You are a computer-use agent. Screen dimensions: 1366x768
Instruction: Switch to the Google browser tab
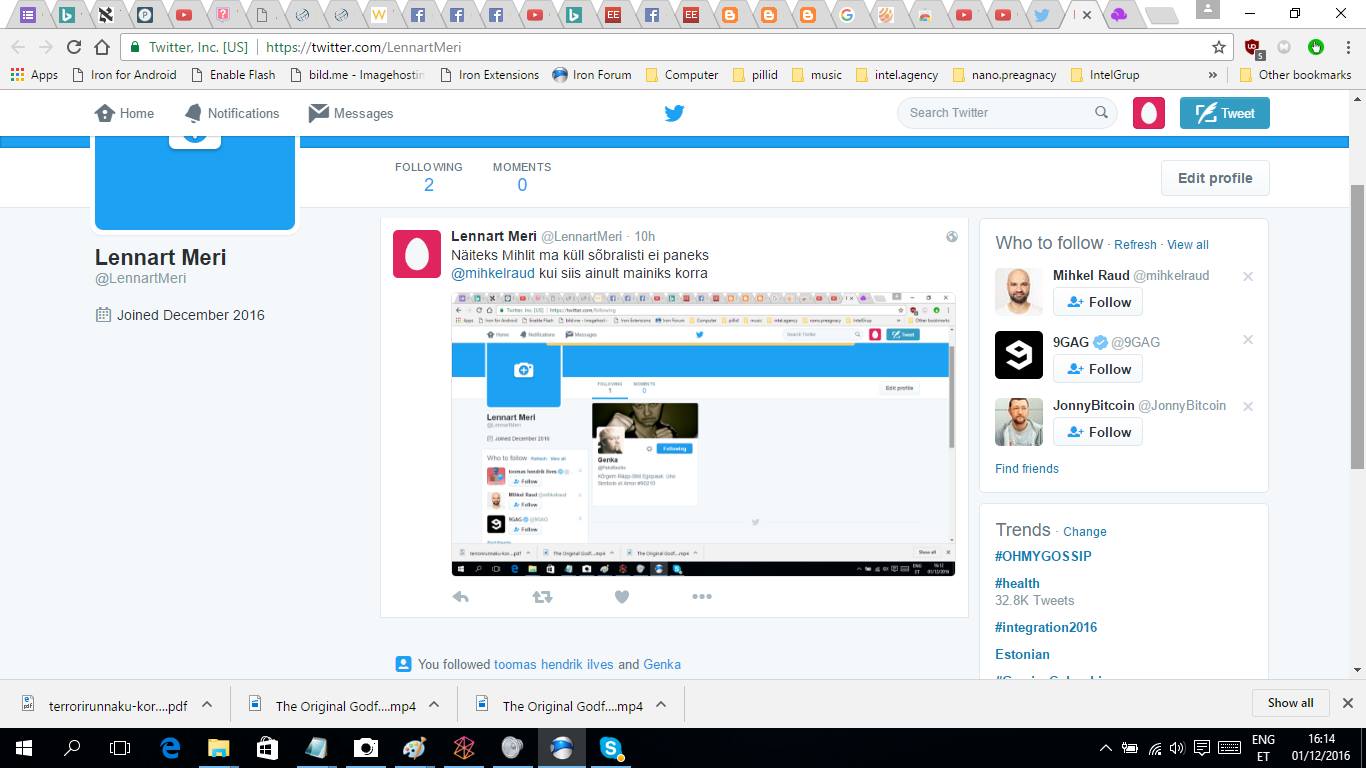[x=847, y=15]
